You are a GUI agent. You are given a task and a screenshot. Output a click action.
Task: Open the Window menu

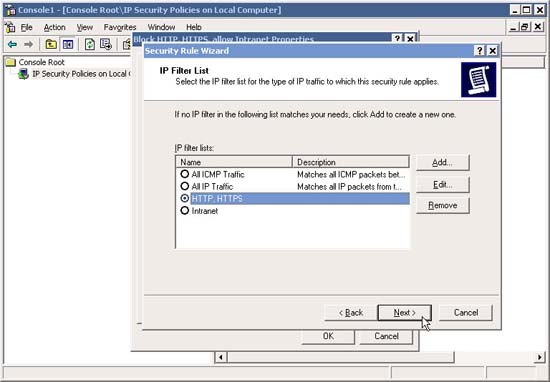[161, 27]
